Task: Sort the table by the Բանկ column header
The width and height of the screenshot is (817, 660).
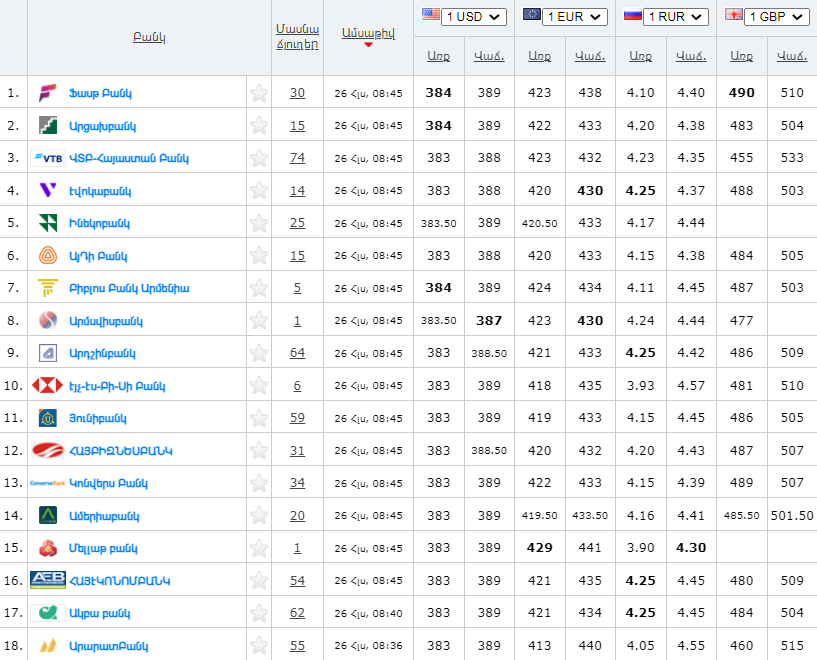Action: (x=149, y=38)
